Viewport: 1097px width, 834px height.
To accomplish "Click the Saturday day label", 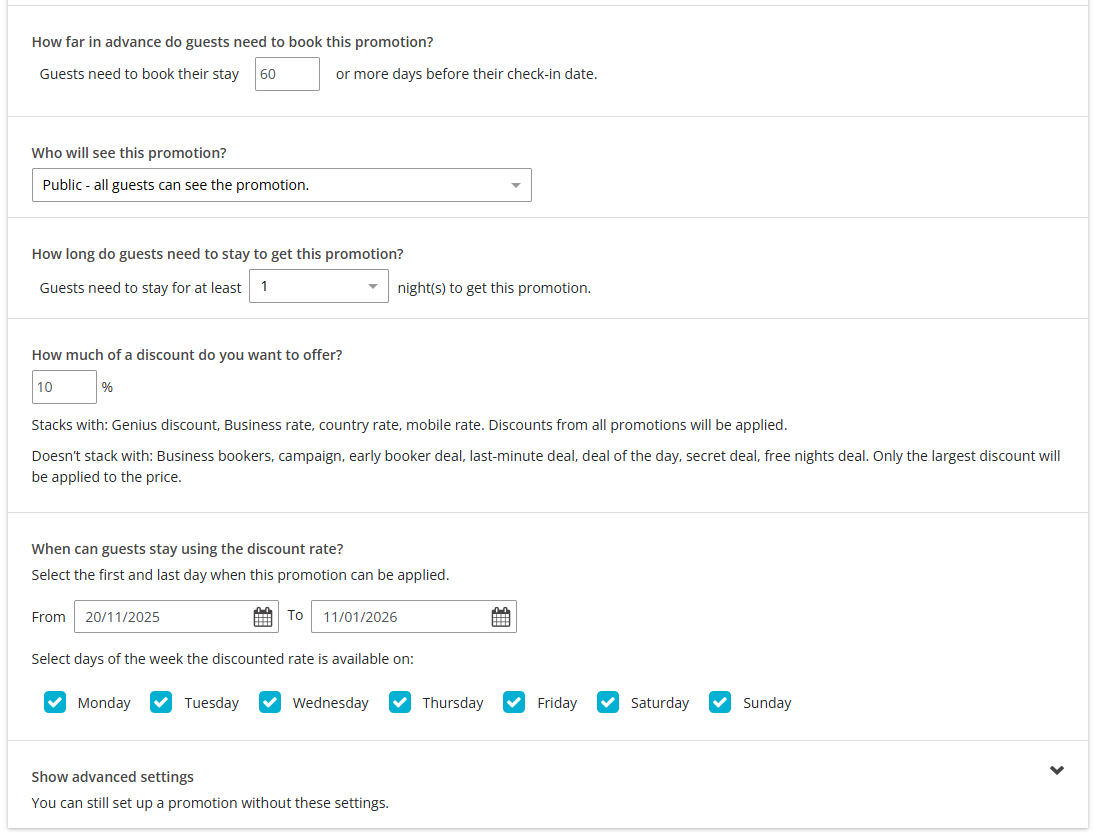I will (660, 703).
